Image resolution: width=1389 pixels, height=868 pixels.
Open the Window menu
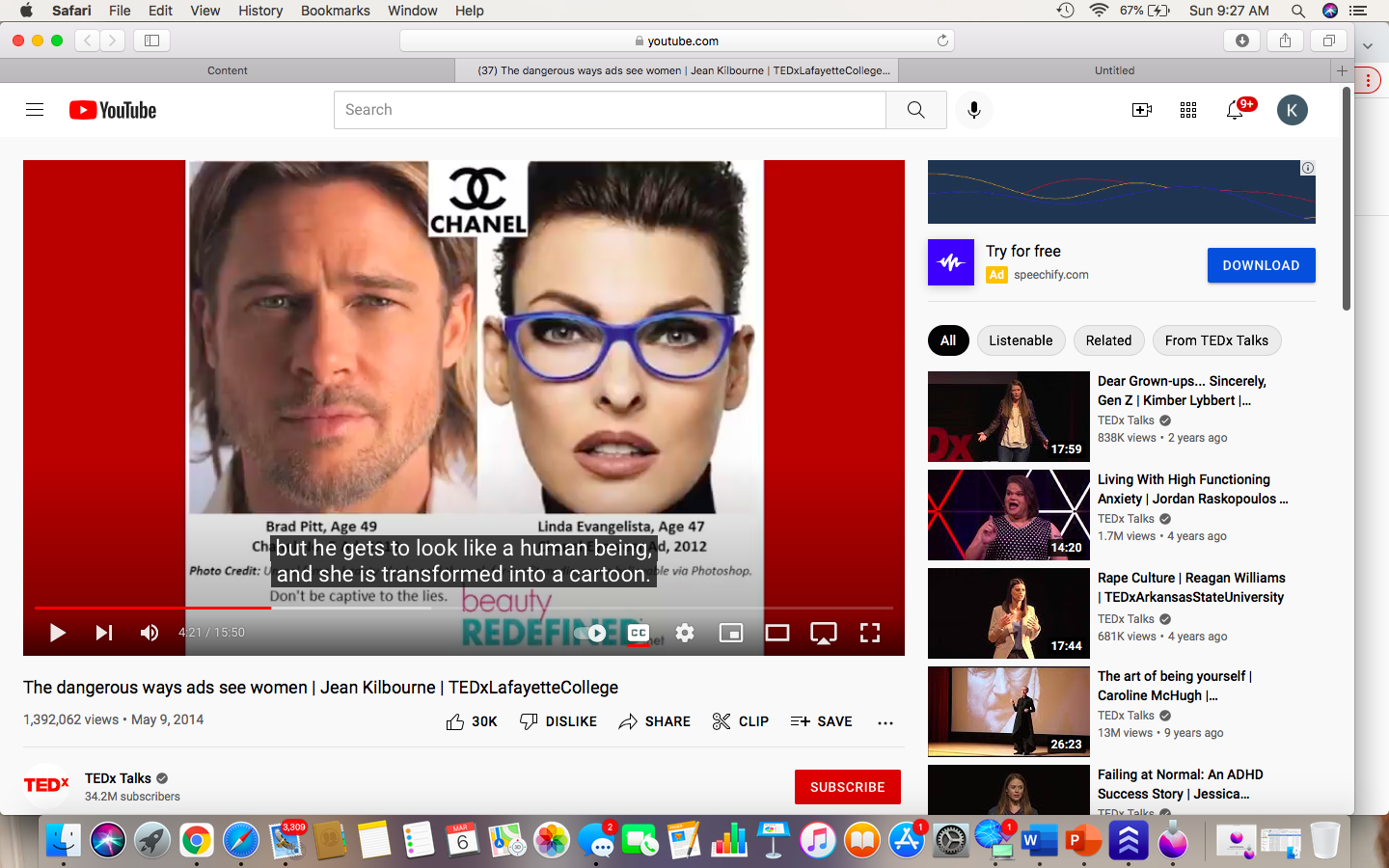point(413,11)
